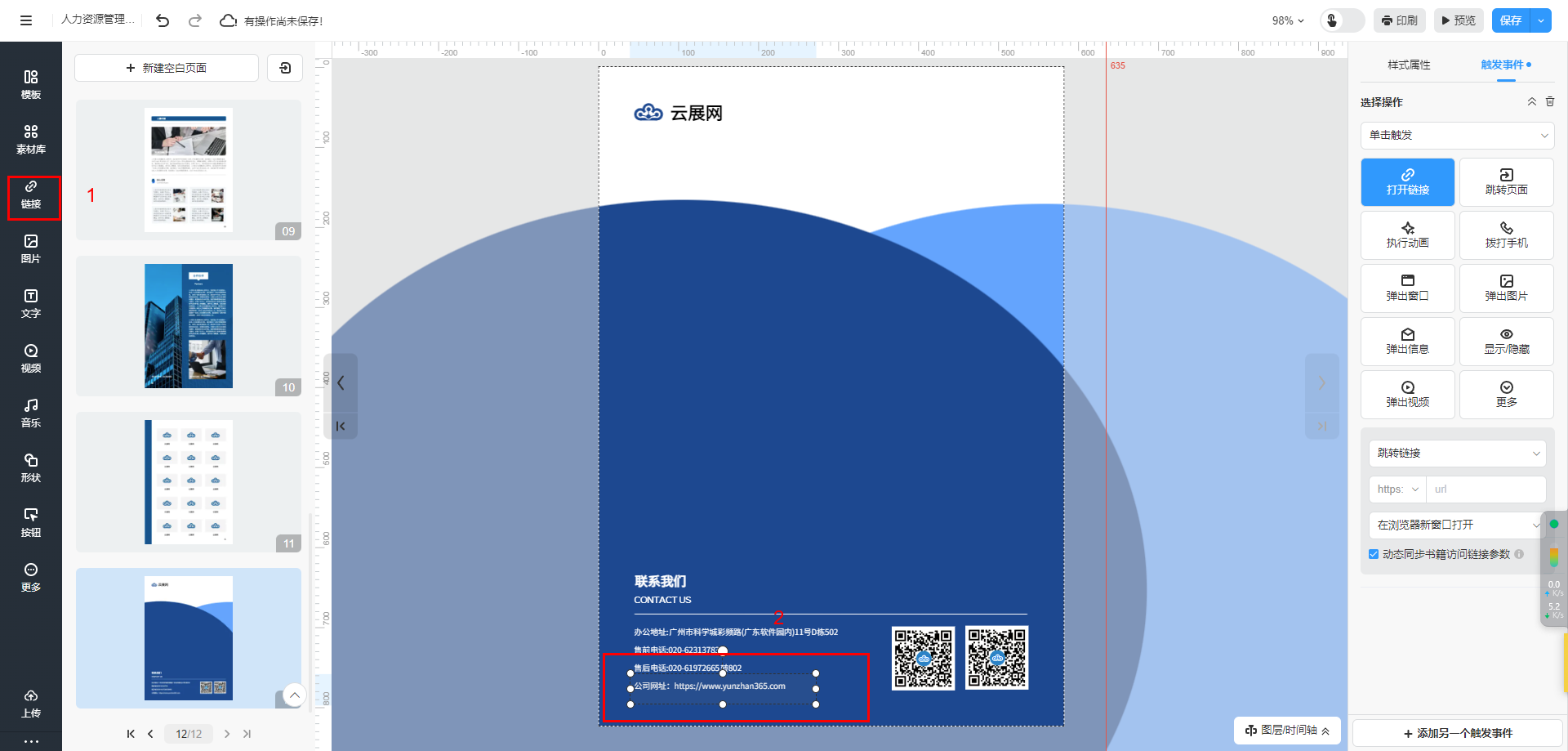
Task: Toggle the mouse mode switch in top bar
Action: tap(1342, 20)
